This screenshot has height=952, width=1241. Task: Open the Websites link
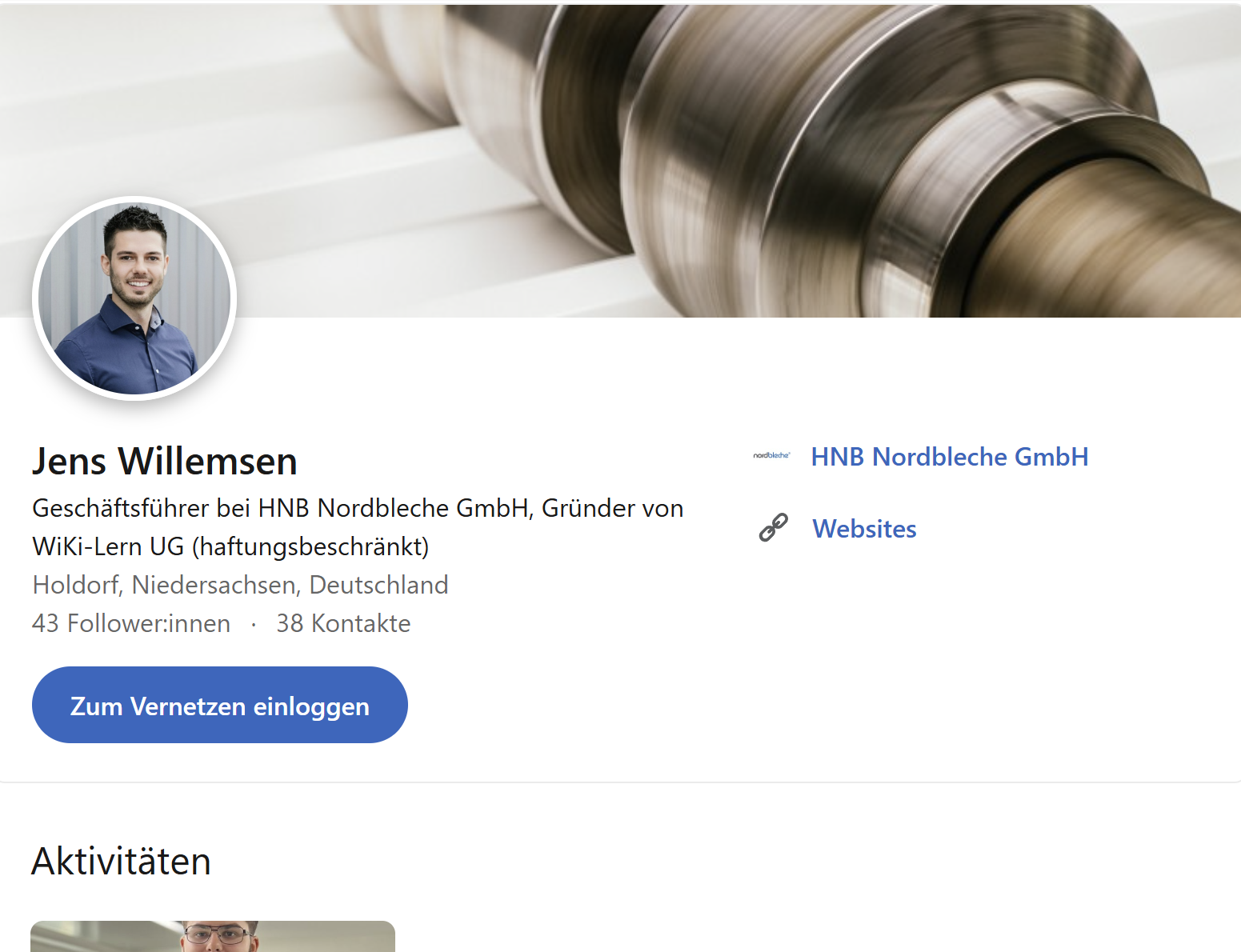pos(864,529)
